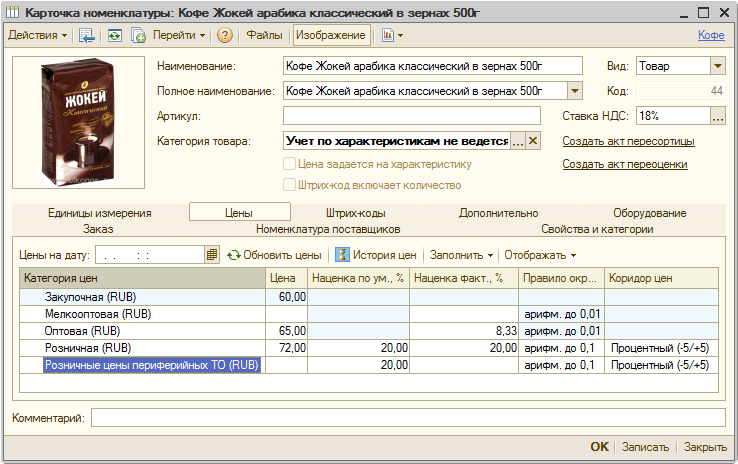Click the OK button

click(600, 447)
